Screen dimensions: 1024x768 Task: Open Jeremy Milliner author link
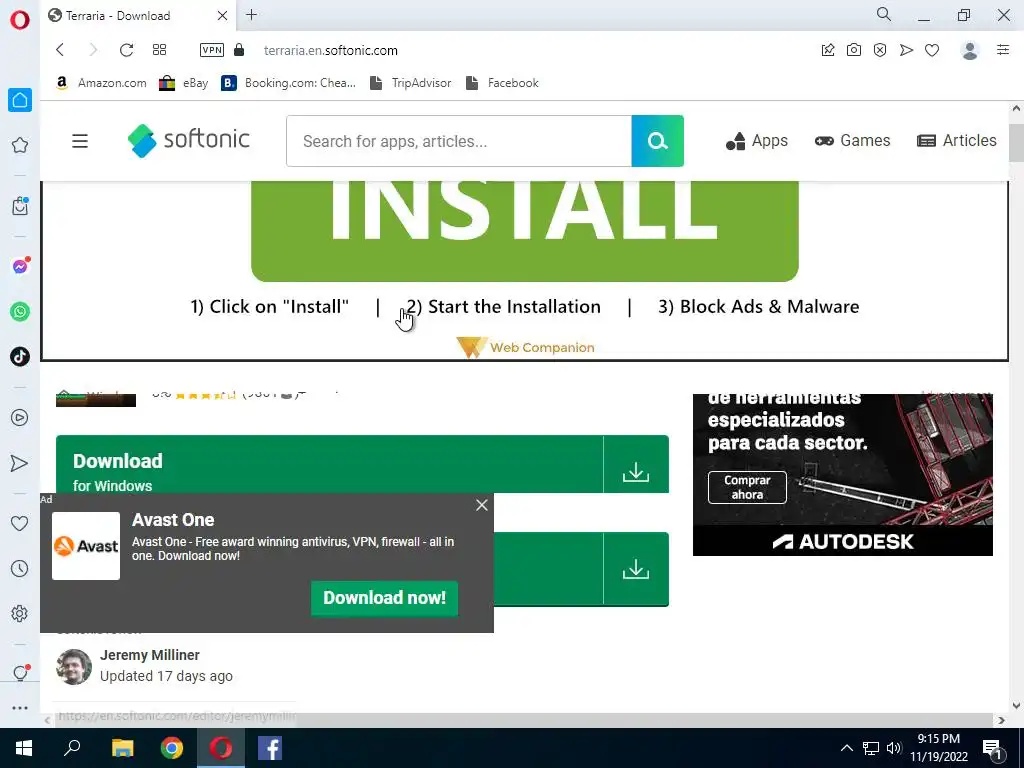coord(150,655)
